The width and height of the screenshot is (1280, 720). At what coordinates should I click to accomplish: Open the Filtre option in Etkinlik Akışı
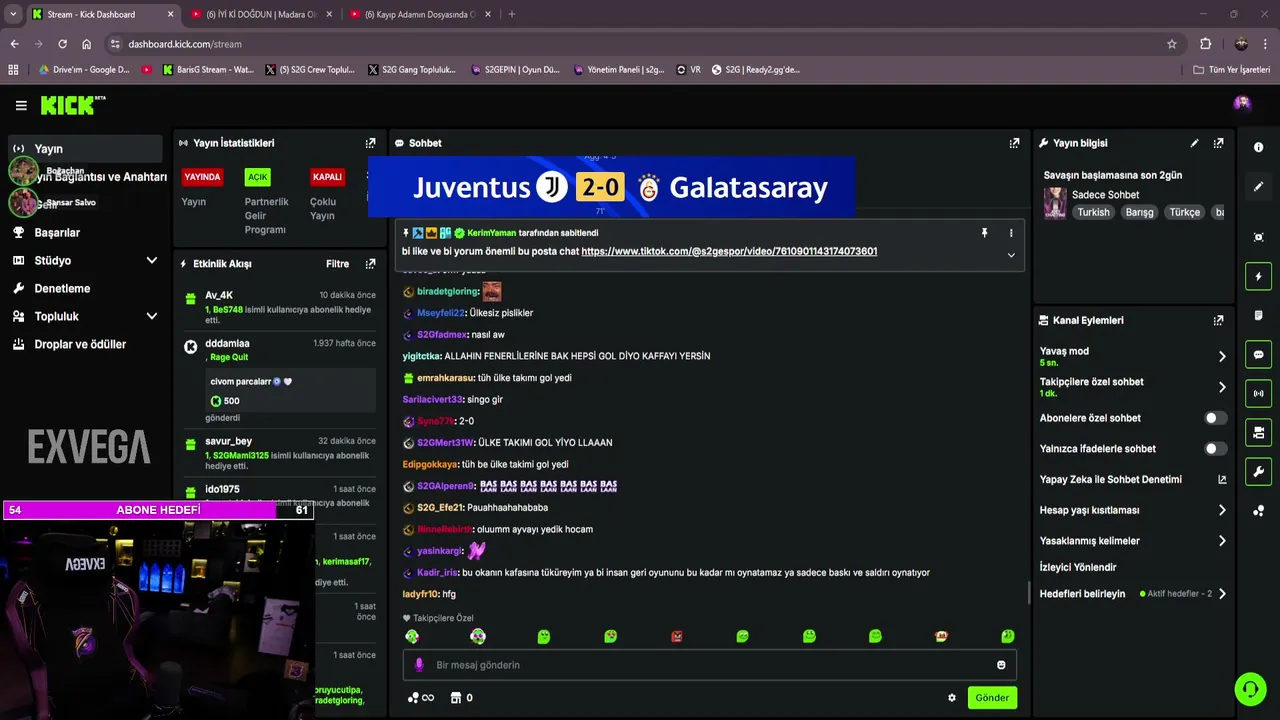pyautogui.click(x=338, y=264)
